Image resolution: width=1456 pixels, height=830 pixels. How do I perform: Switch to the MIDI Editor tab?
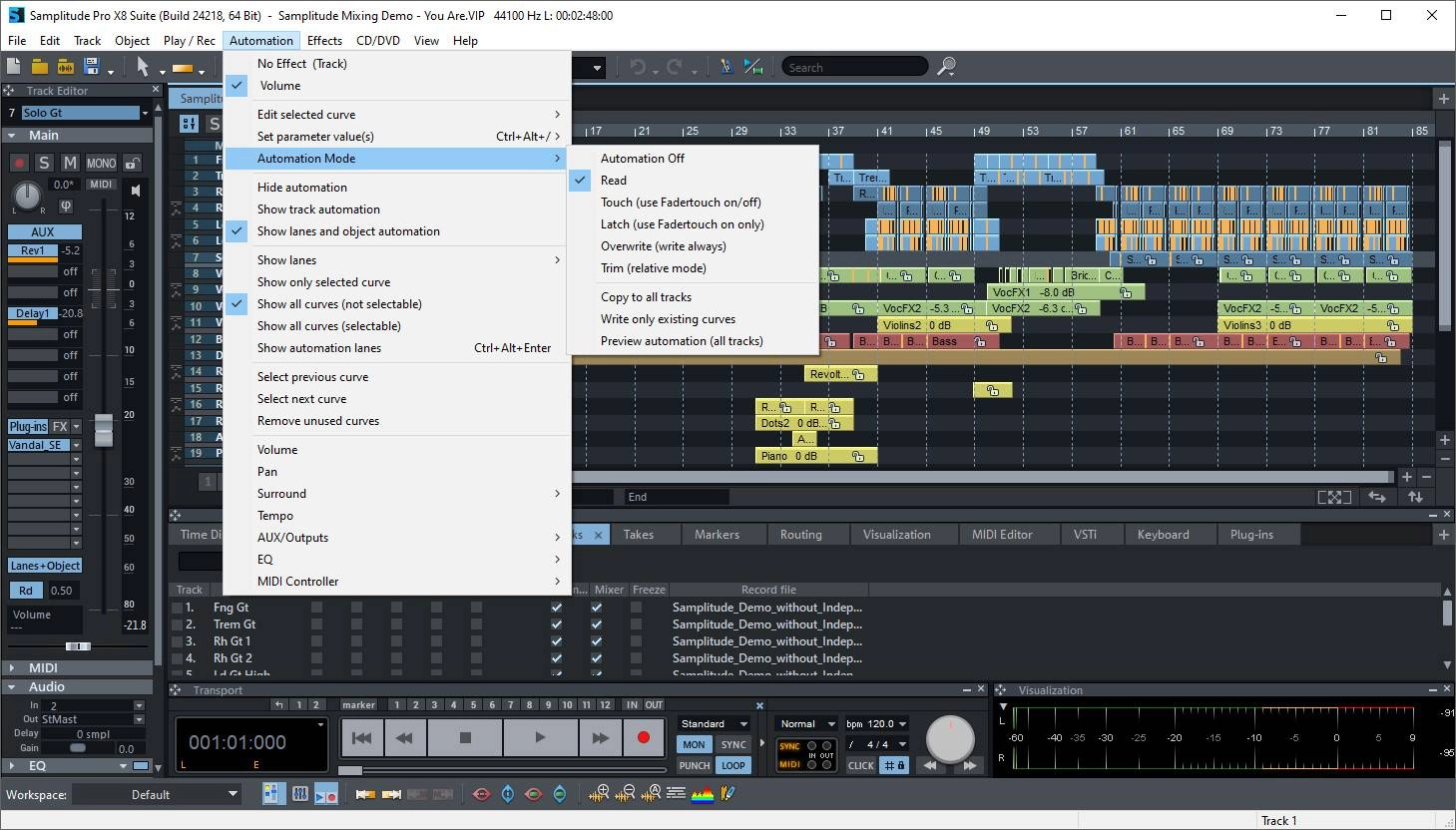click(x=1002, y=535)
